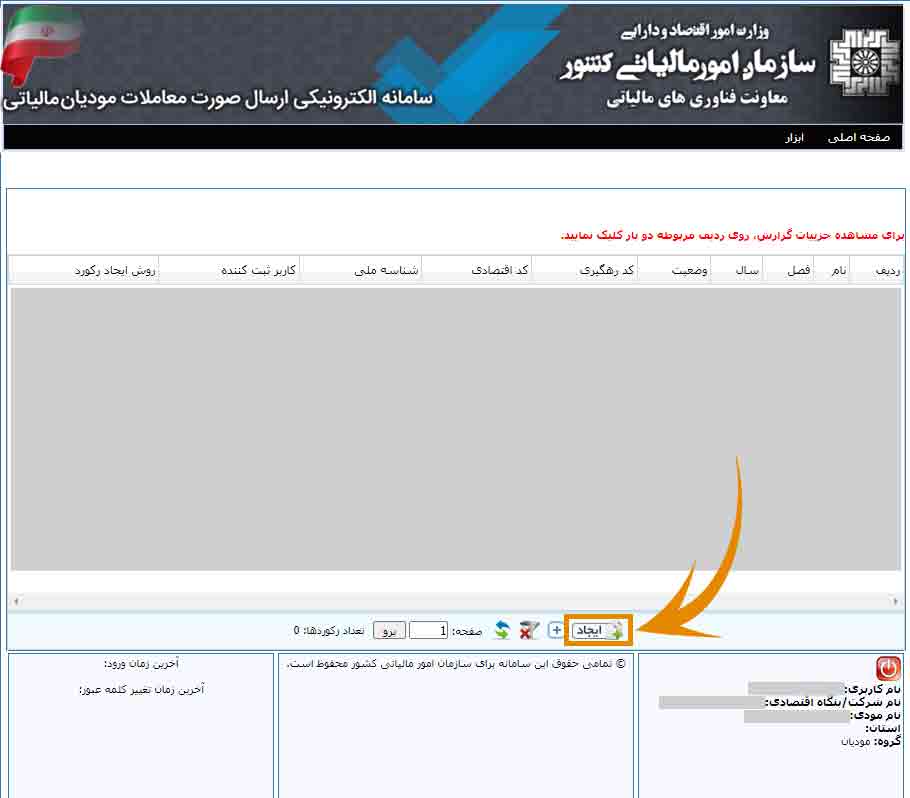Click the آخرین زمان تغییر کلمه عبور label
This screenshot has height=798, width=910.
coord(142,689)
